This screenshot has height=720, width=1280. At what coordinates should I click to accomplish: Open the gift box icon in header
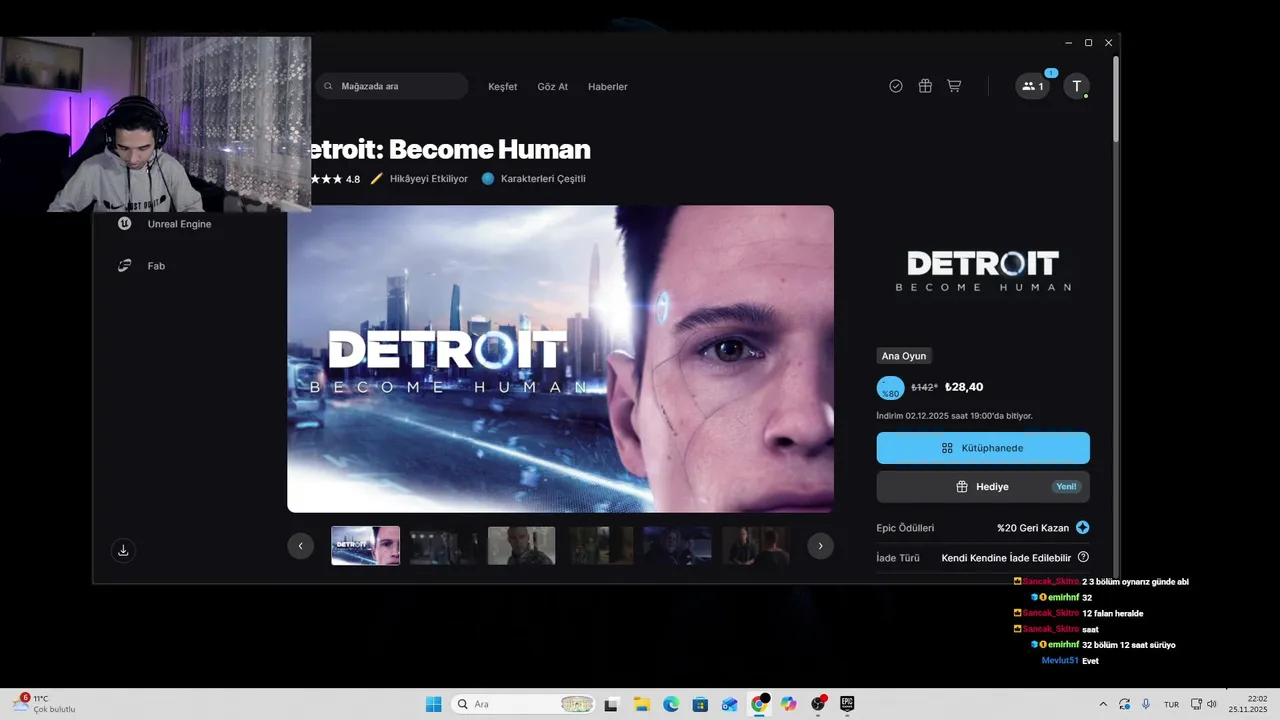click(x=925, y=86)
